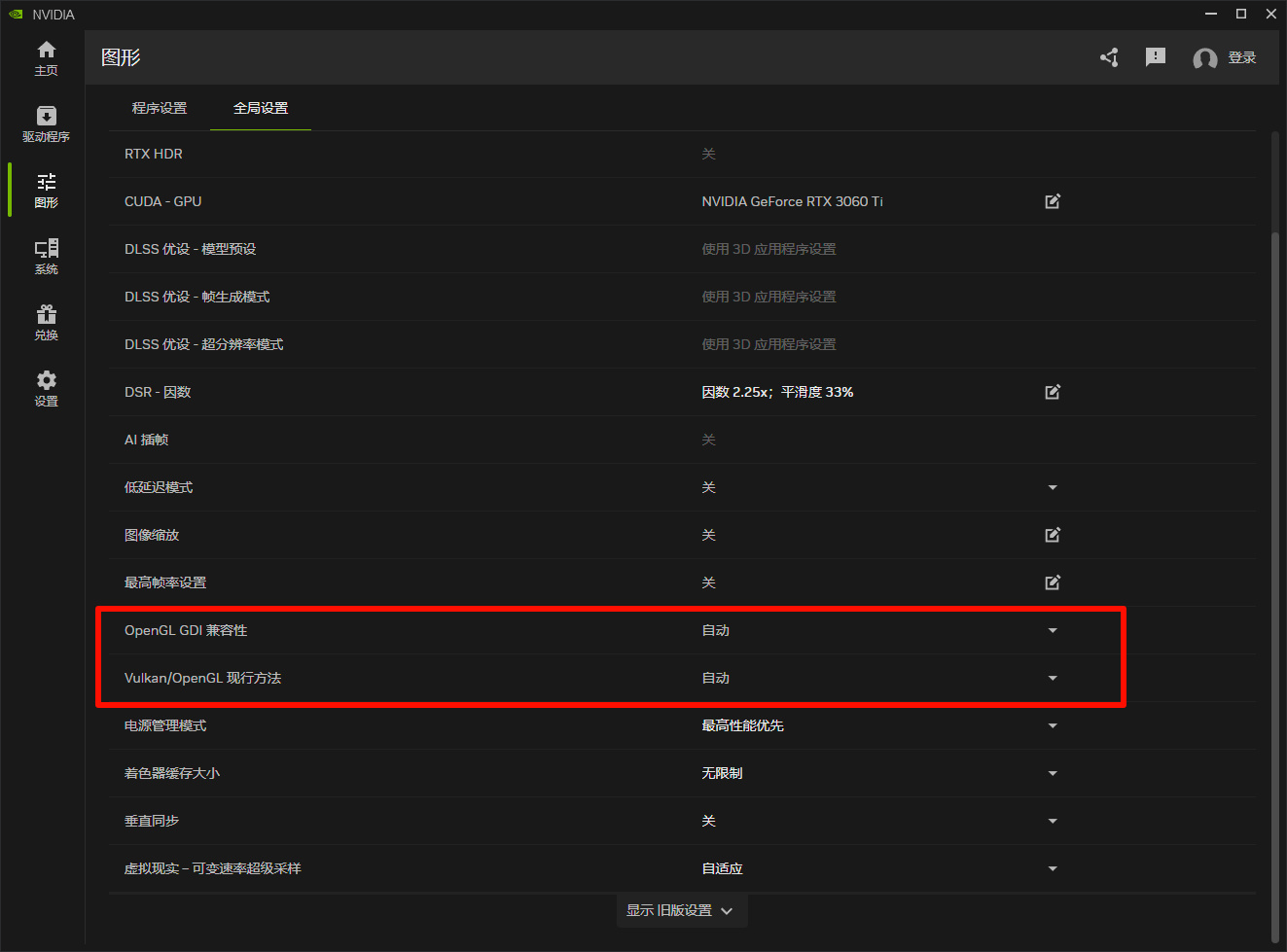
Task: Expand the 虚拟现实 可变速率超级采样 dropdown
Action: pyautogui.click(x=1053, y=868)
